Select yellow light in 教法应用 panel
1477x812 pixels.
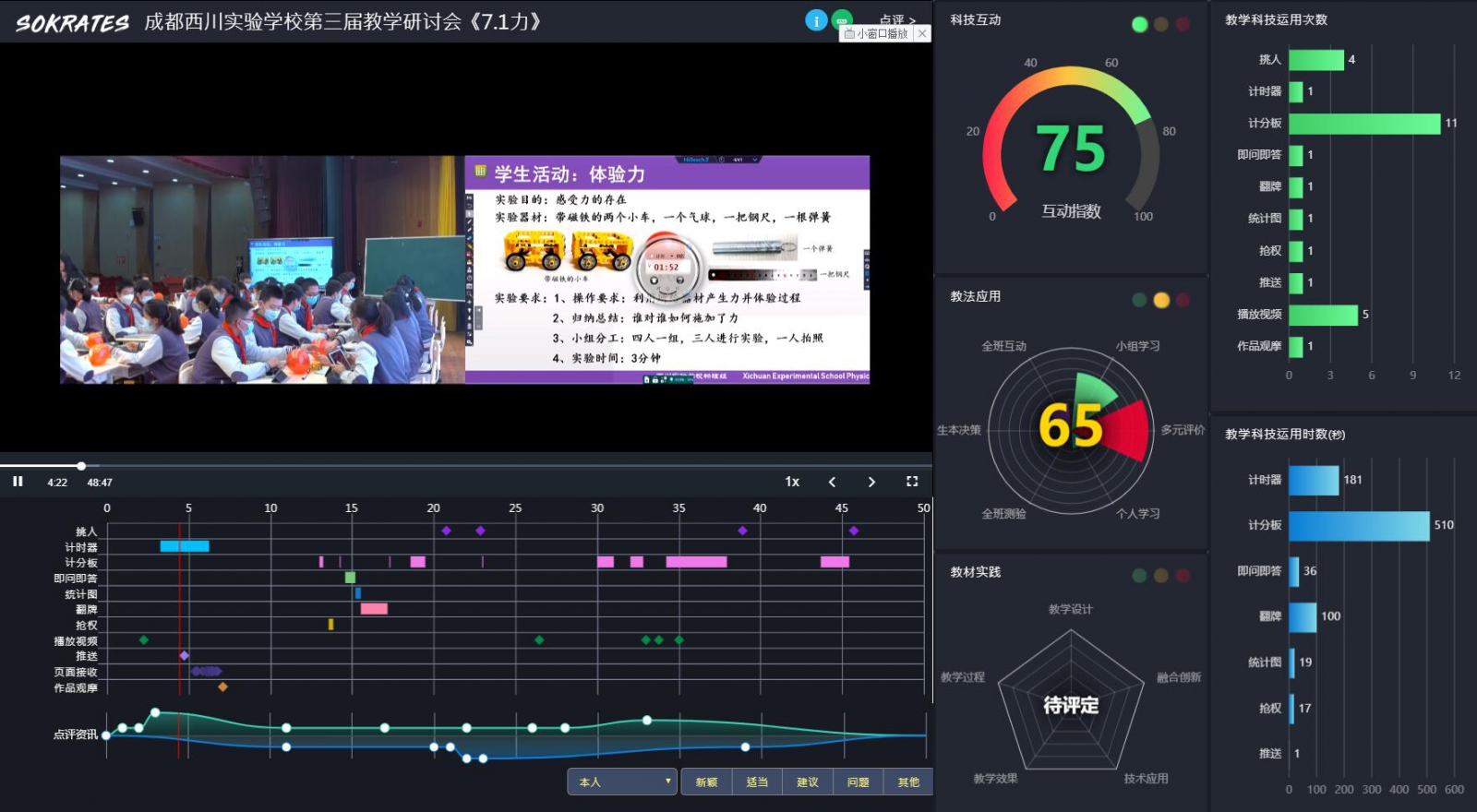1161,300
